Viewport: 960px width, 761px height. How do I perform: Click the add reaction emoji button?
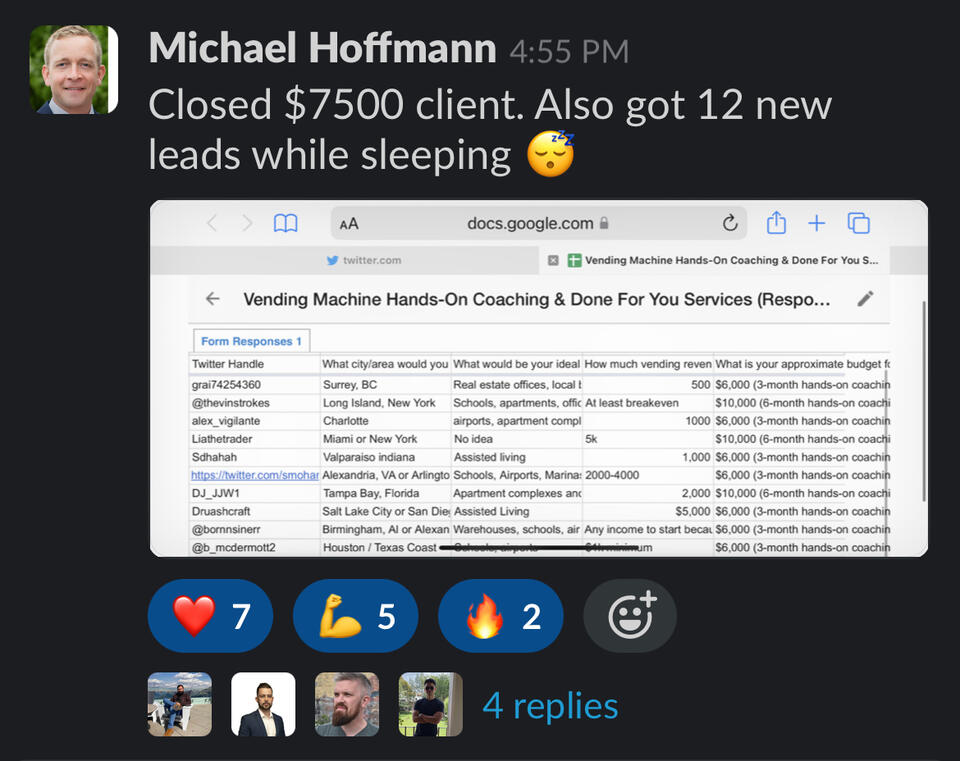click(x=629, y=616)
